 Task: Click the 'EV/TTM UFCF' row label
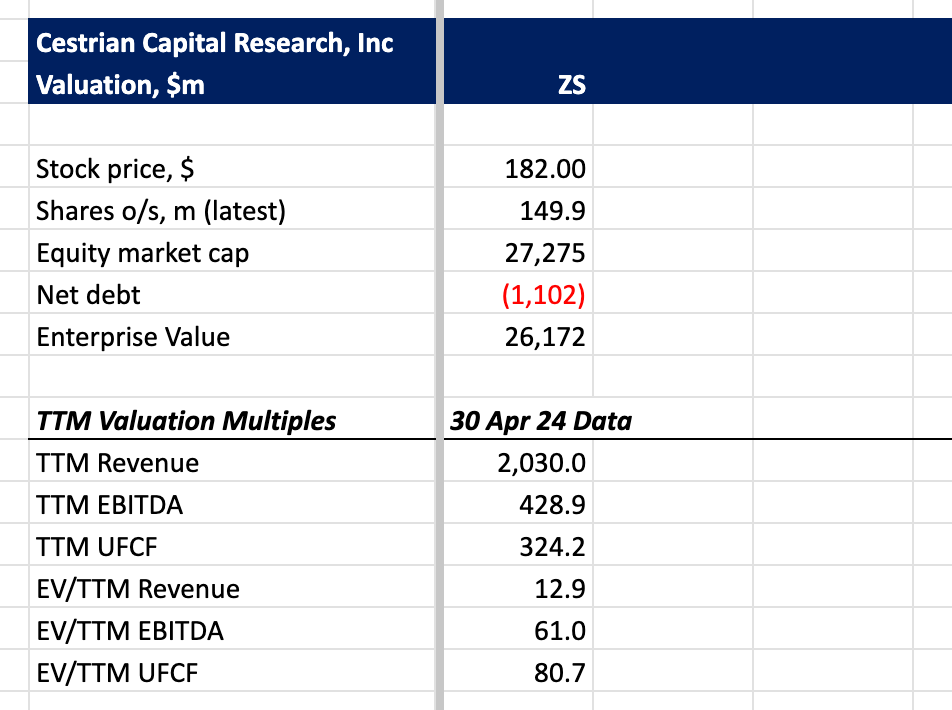point(117,673)
